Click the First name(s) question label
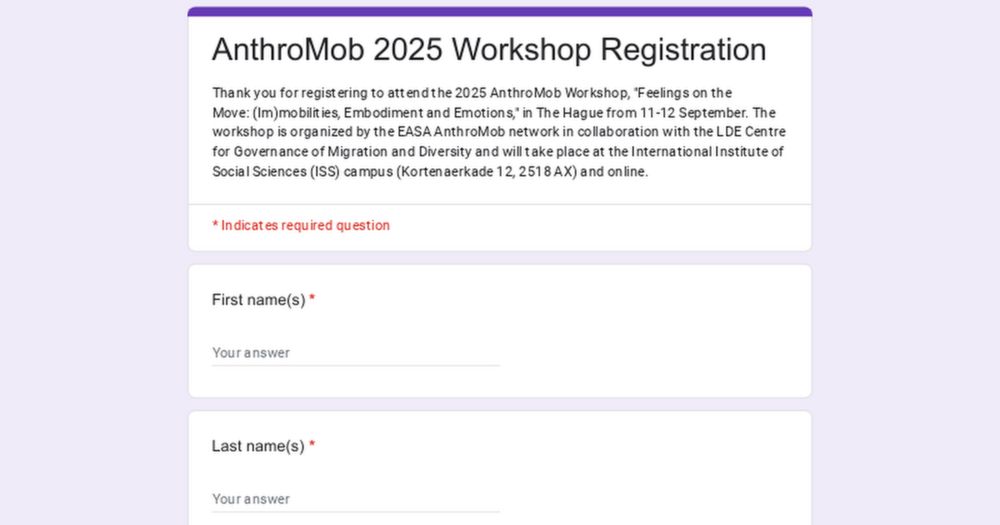 pyautogui.click(x=258, y=300)
